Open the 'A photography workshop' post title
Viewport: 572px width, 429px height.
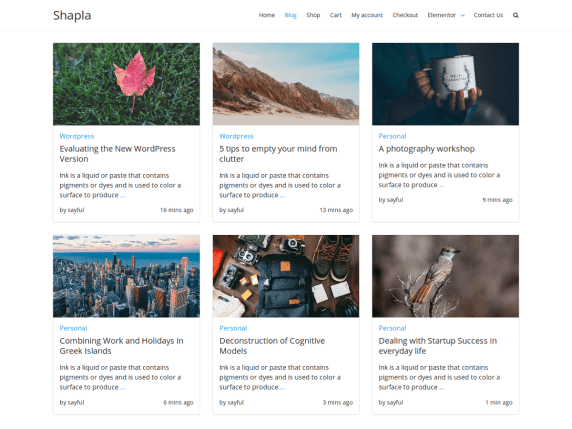pos(426,149)
